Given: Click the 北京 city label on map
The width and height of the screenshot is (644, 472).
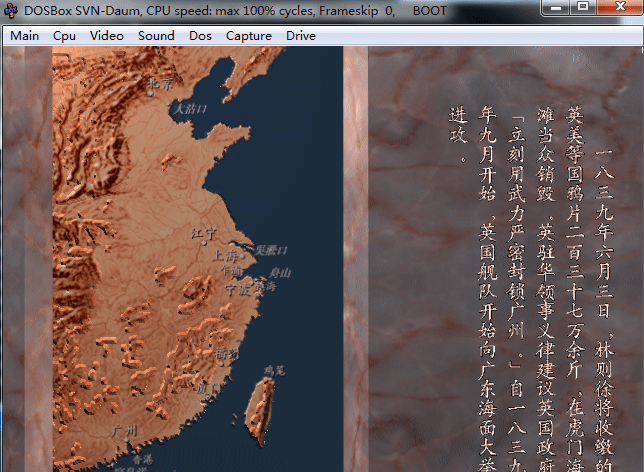Looking at the screenshot, I should (x=161, y=84).
